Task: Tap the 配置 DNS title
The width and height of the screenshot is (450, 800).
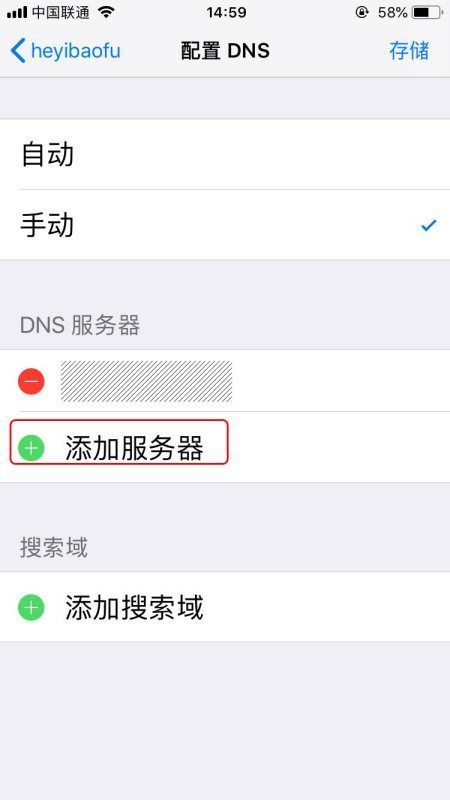Action: click(x=225, y=51)
